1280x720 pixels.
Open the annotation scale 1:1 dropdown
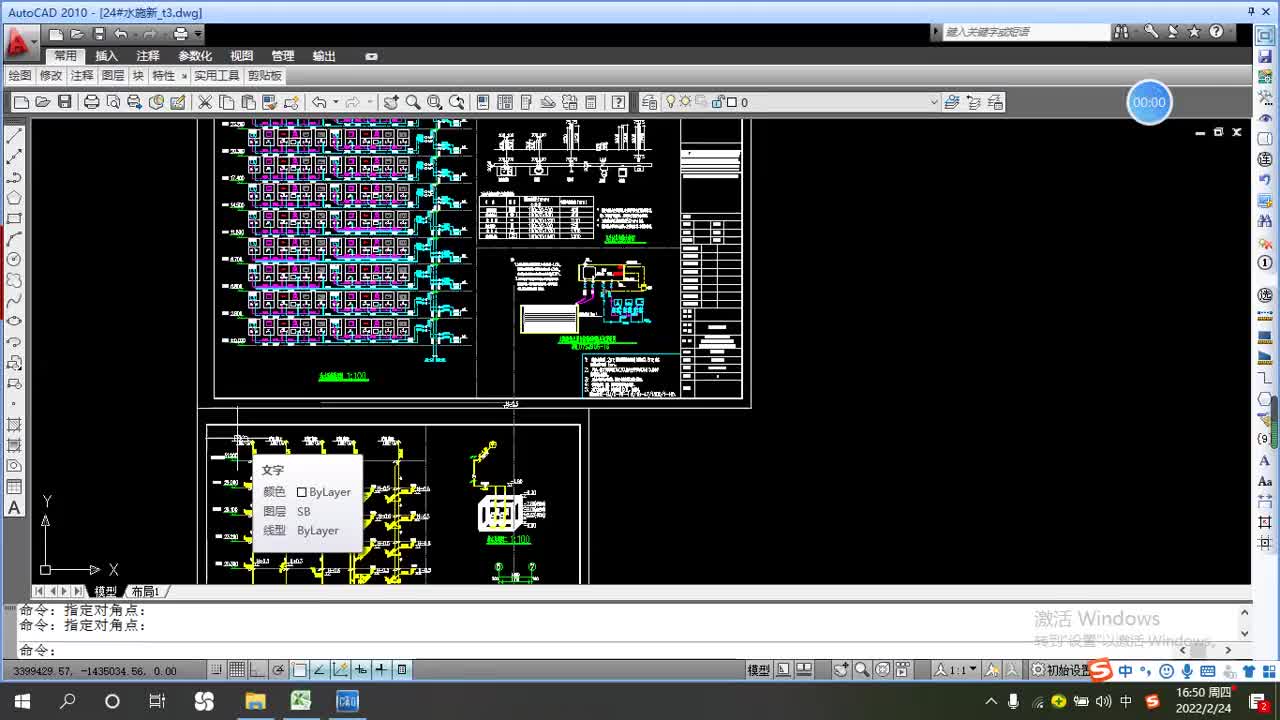pyautogui.click(x=957, y=670)
